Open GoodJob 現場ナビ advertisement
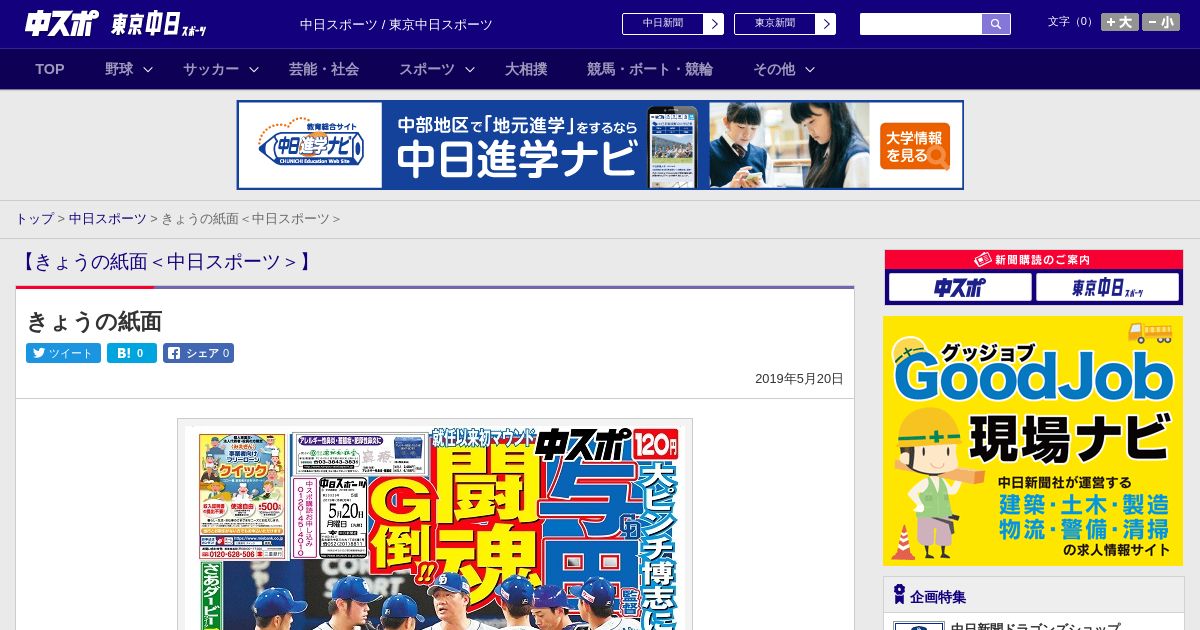Screen dimensions: 1200x630 pos(1033,441)
